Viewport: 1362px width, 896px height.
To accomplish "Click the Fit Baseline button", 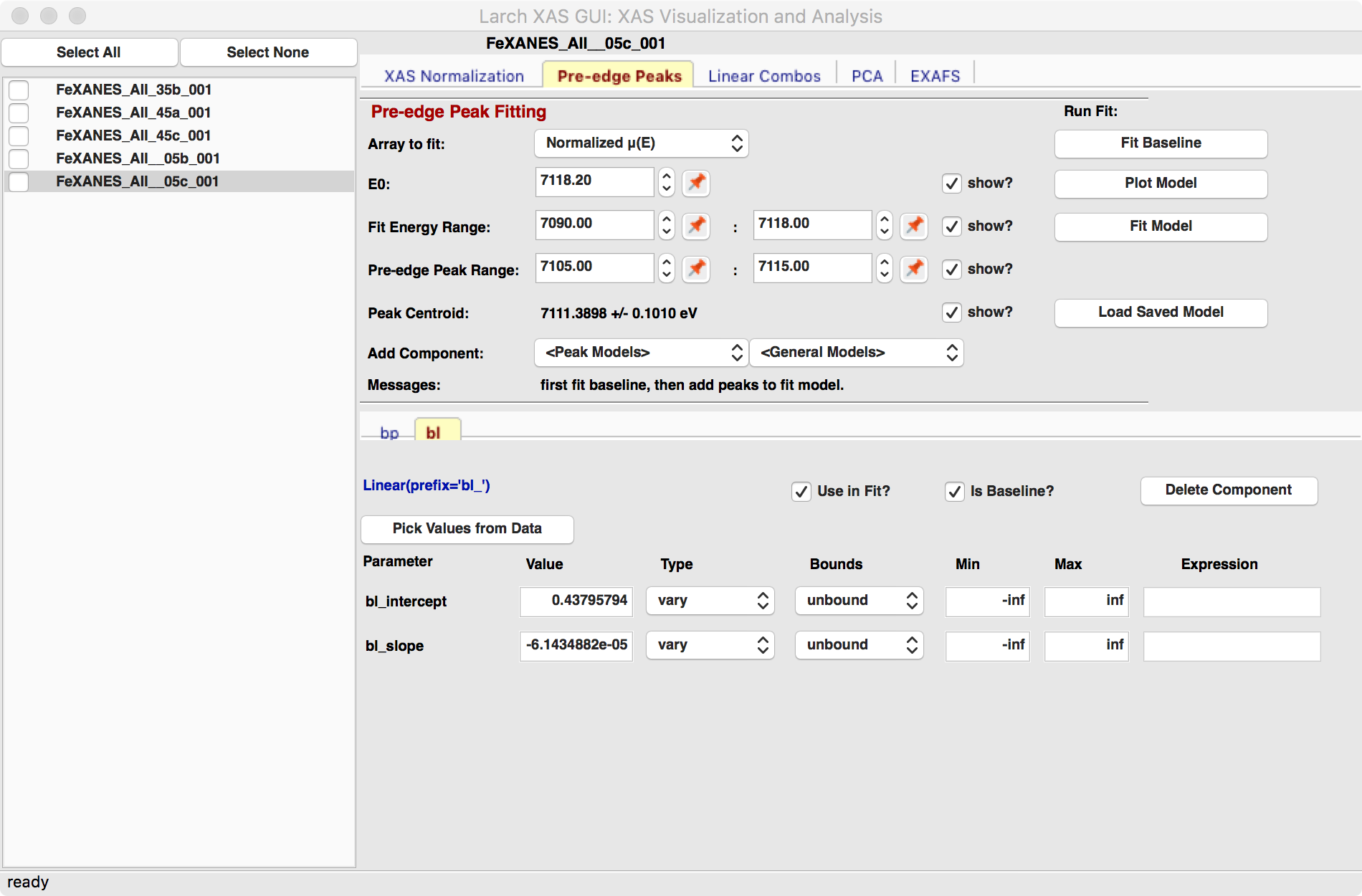I will (1160, 143).
